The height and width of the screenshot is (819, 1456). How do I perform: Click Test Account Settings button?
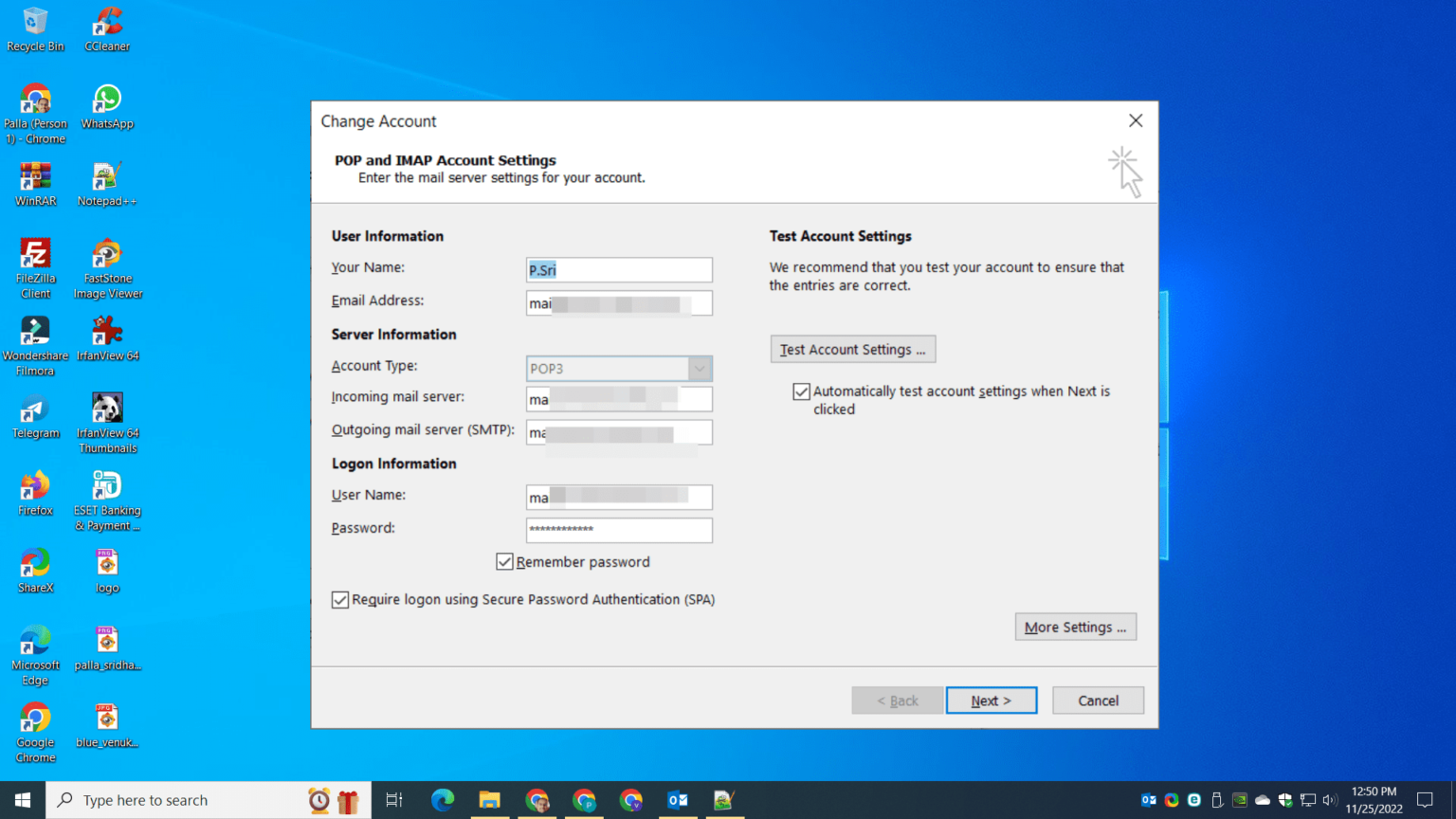[x=852, y=349]
